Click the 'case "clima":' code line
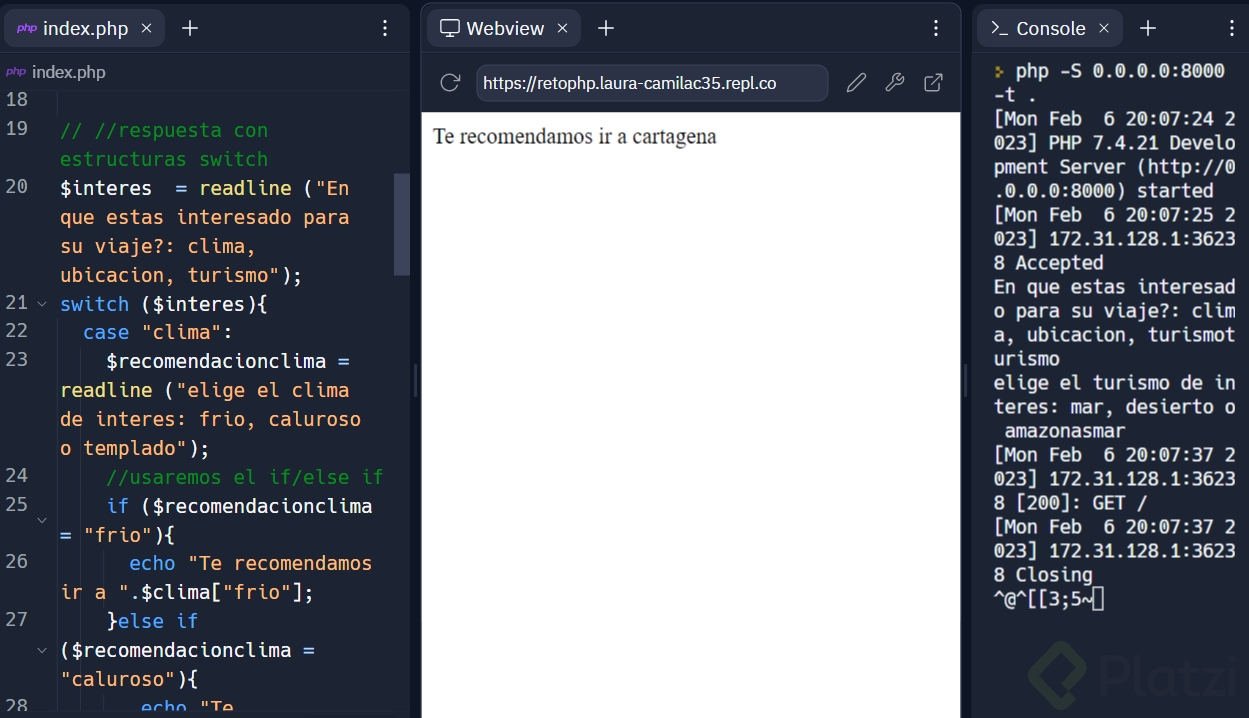This screenshot has height=718, width=1249. (158, 332)
